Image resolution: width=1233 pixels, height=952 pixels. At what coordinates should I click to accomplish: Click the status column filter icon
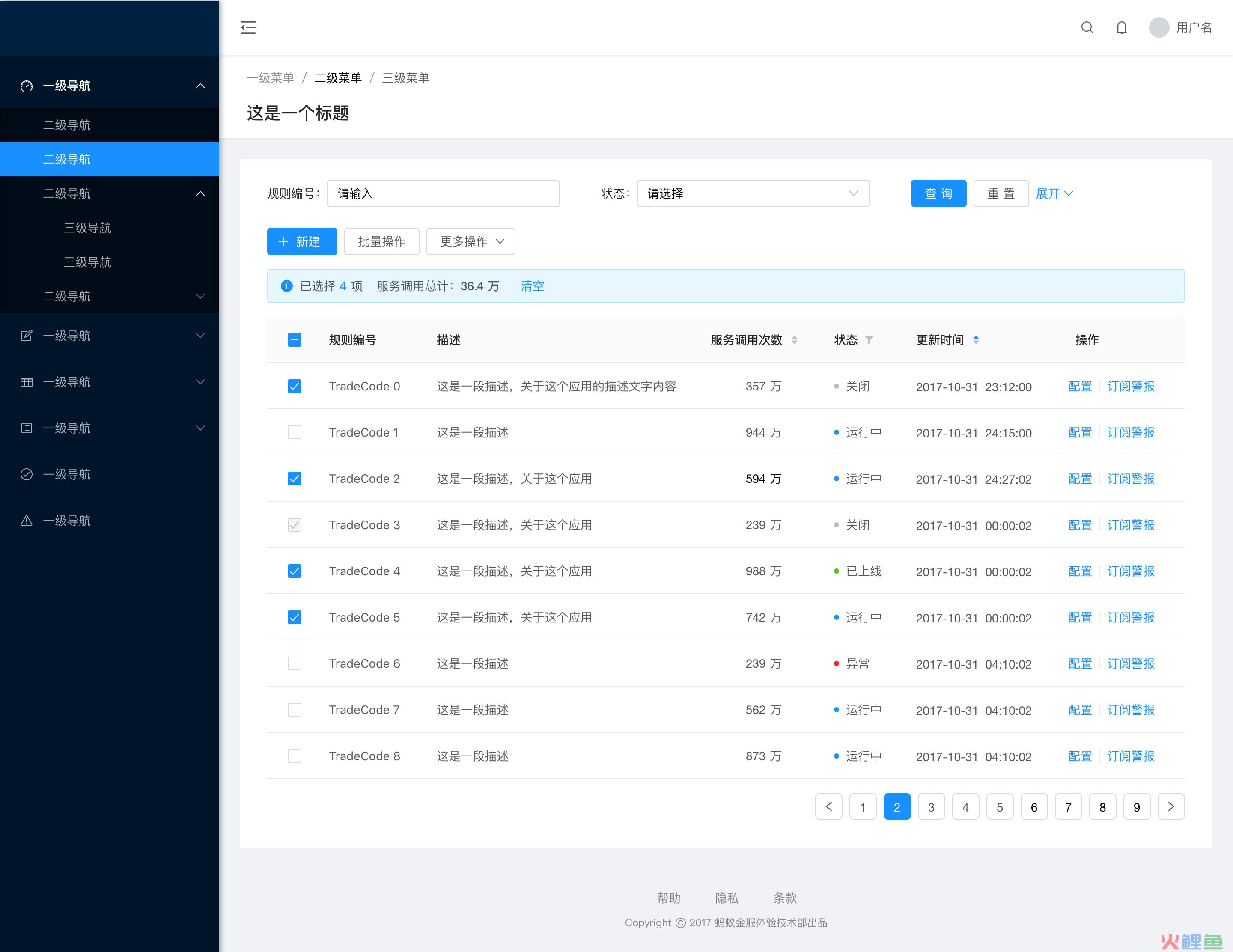point(869,340)
